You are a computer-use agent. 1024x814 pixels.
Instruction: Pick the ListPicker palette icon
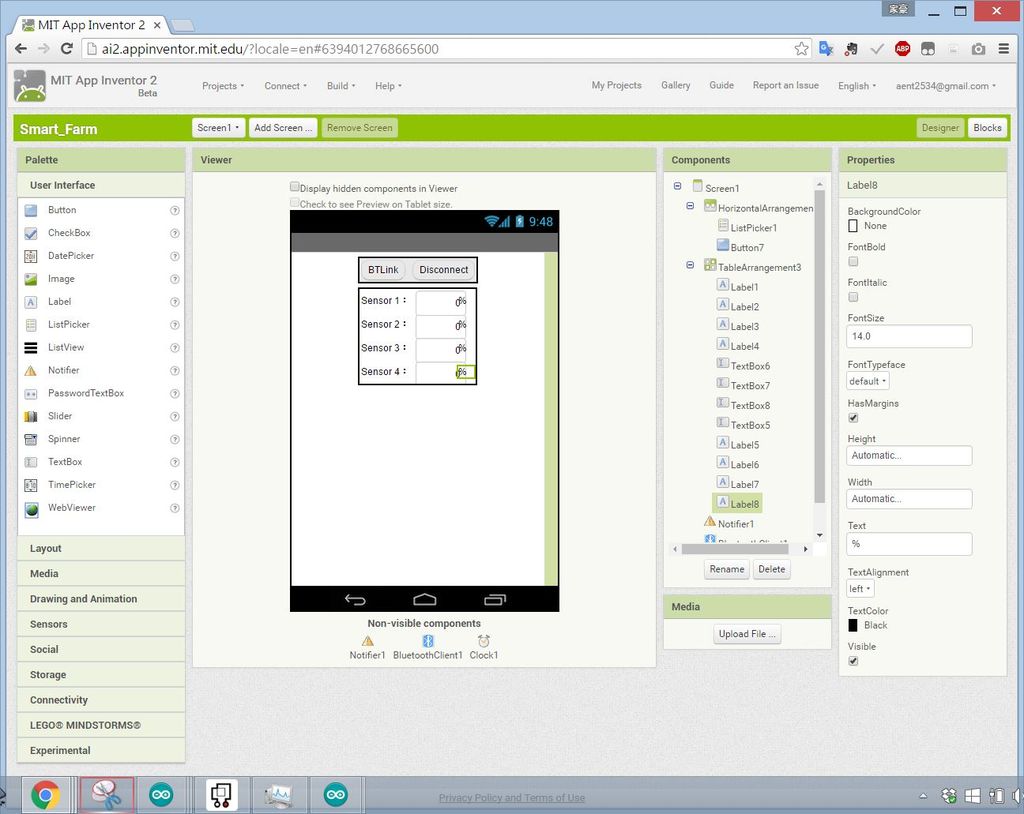[x=31, y=325]
